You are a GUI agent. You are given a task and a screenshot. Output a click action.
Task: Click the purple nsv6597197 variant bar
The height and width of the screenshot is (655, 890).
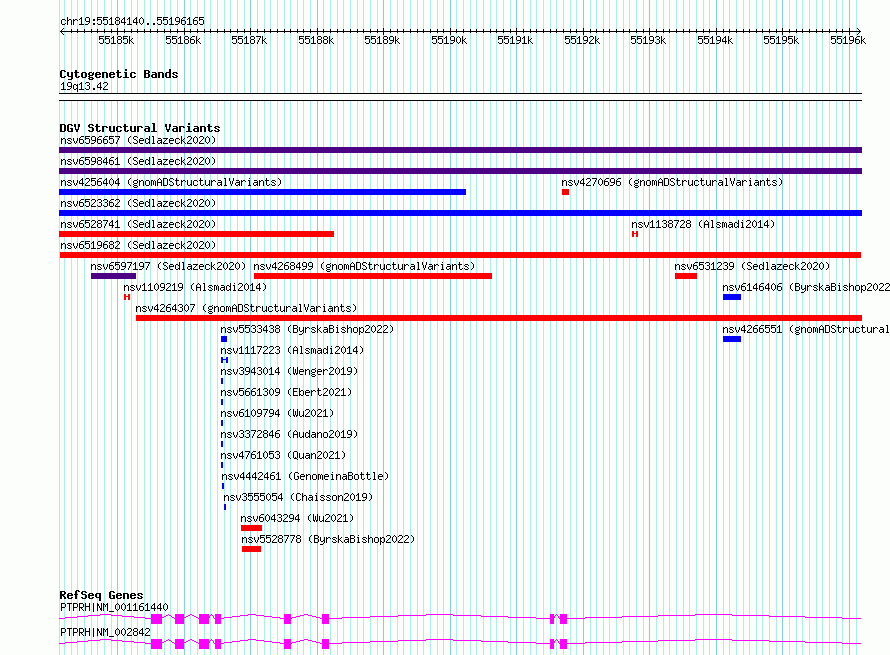tap(114, 276)
